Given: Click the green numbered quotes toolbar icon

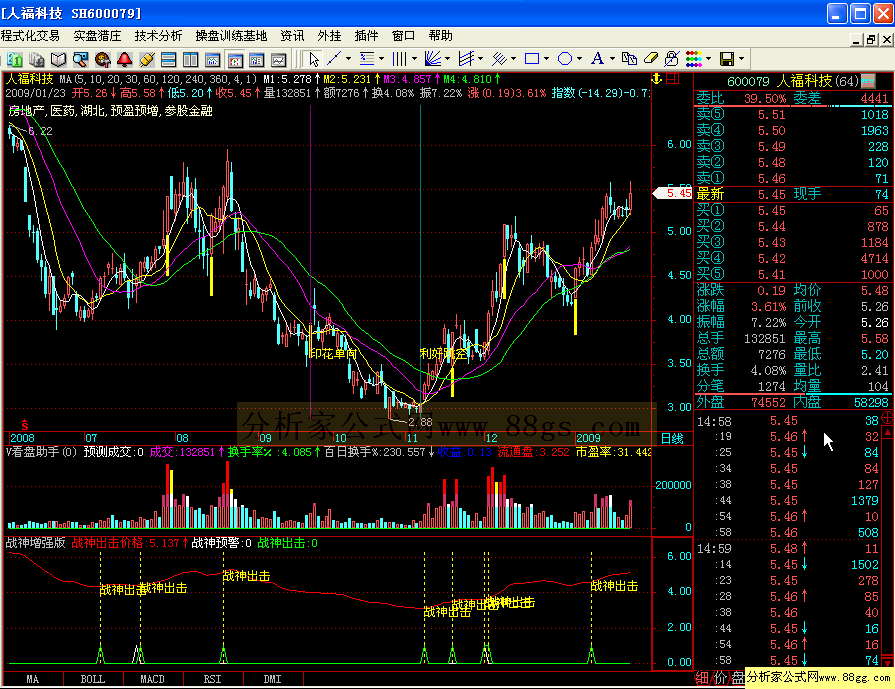Looking at the screenshot, I should tap(14, 59).
